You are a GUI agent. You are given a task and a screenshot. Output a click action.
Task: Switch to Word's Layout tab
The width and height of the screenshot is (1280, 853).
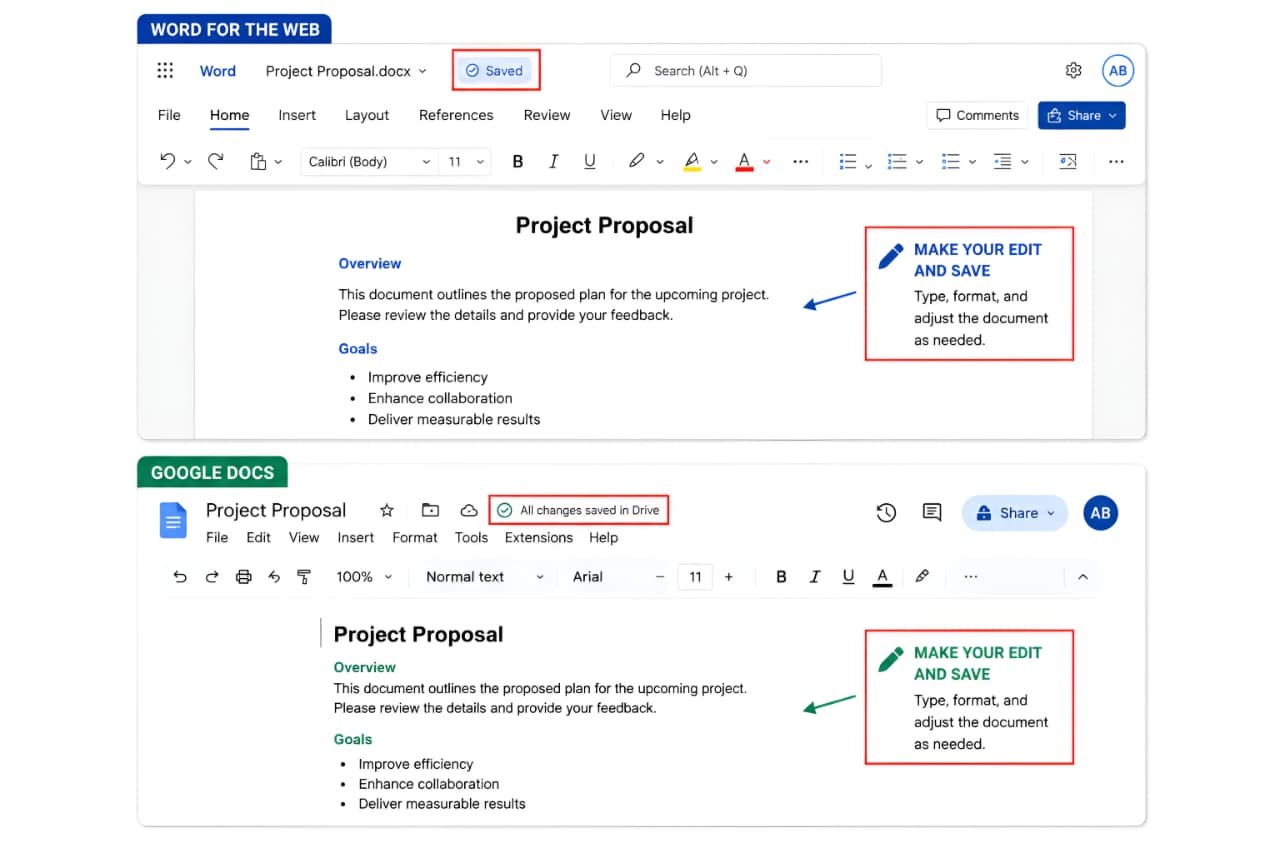367,115
